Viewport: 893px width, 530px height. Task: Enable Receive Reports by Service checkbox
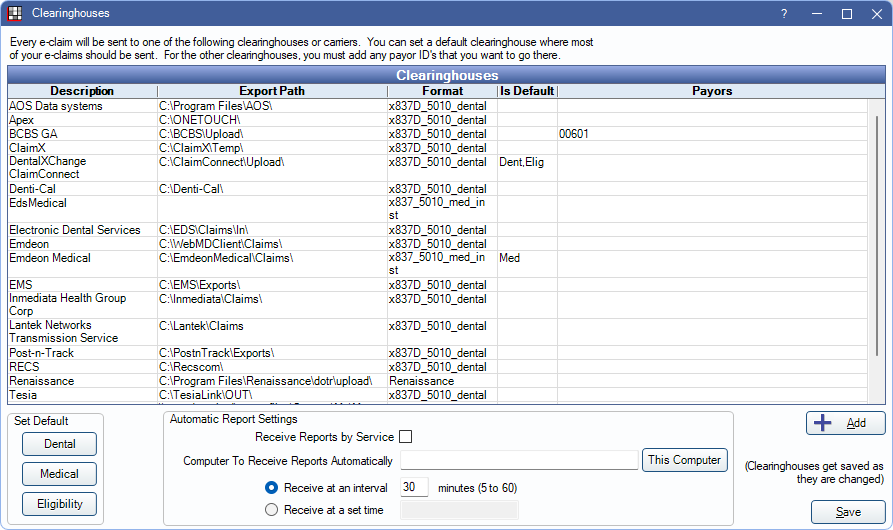pos(405,437)
